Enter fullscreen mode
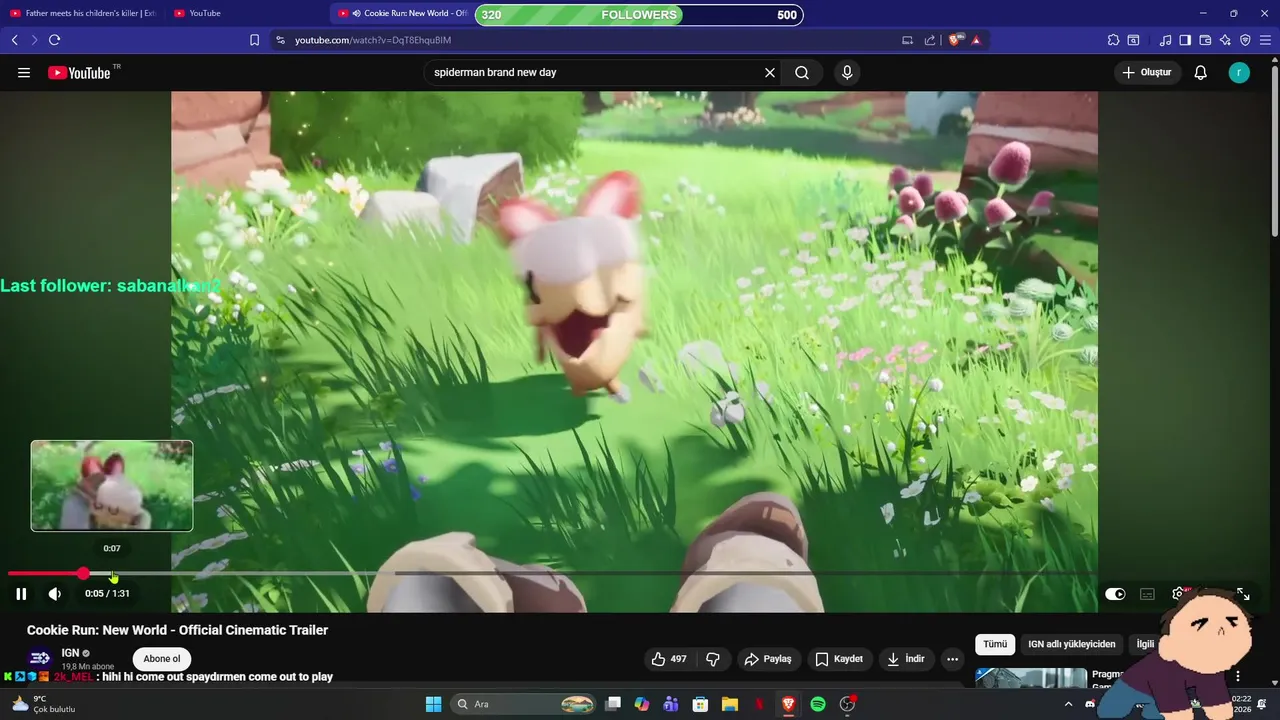 tap(1243, 594)
